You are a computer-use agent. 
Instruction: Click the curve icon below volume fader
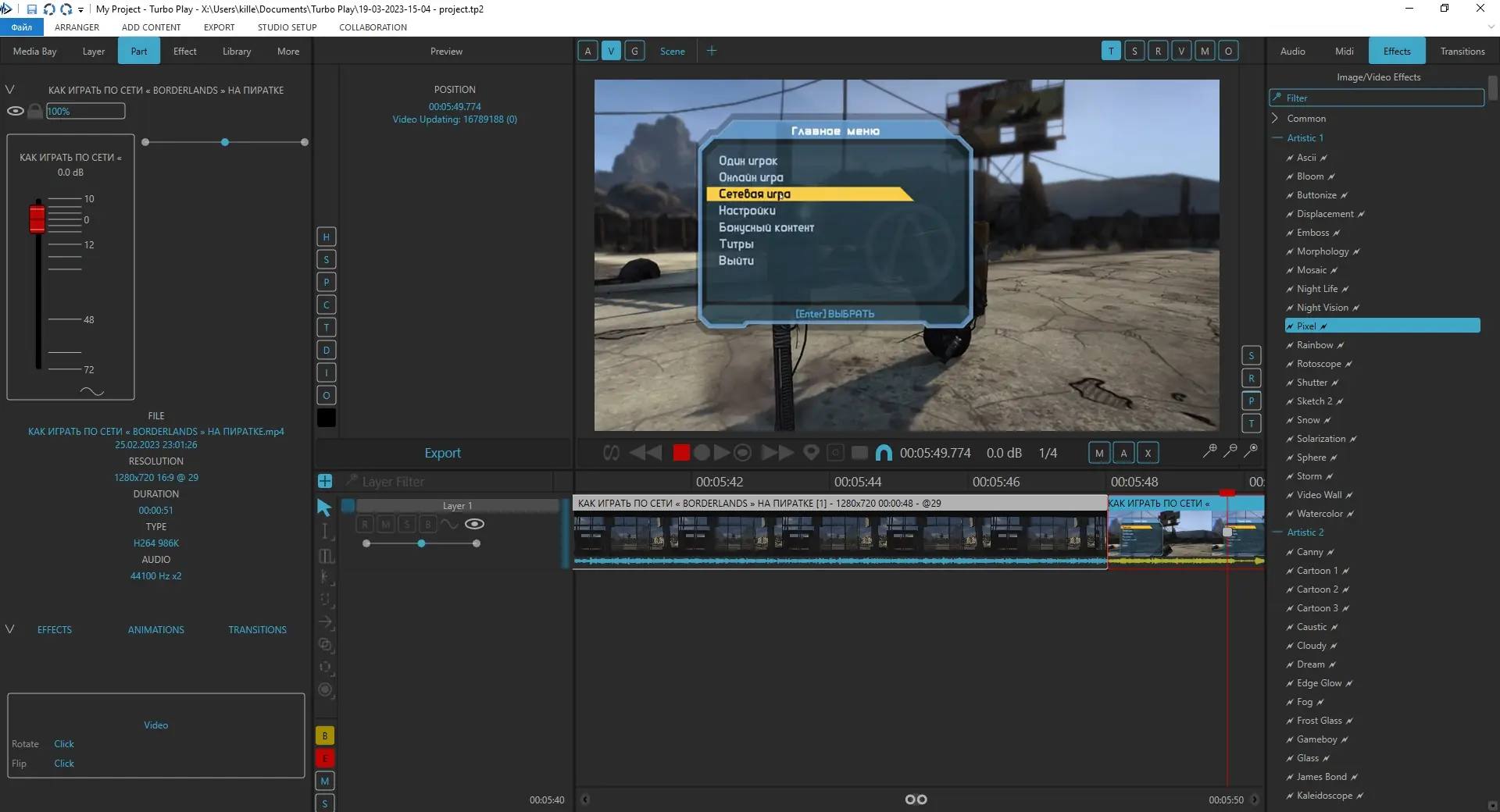[92, 391]
